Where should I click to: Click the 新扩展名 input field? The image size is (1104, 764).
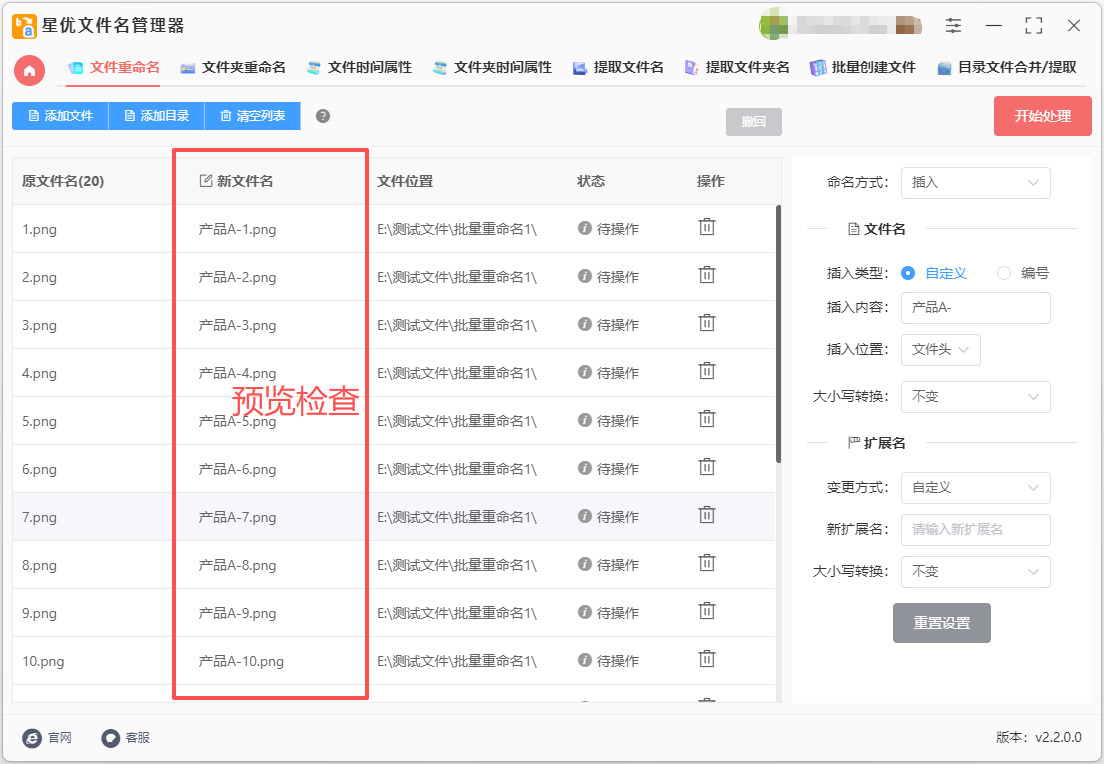coord(975,530)
